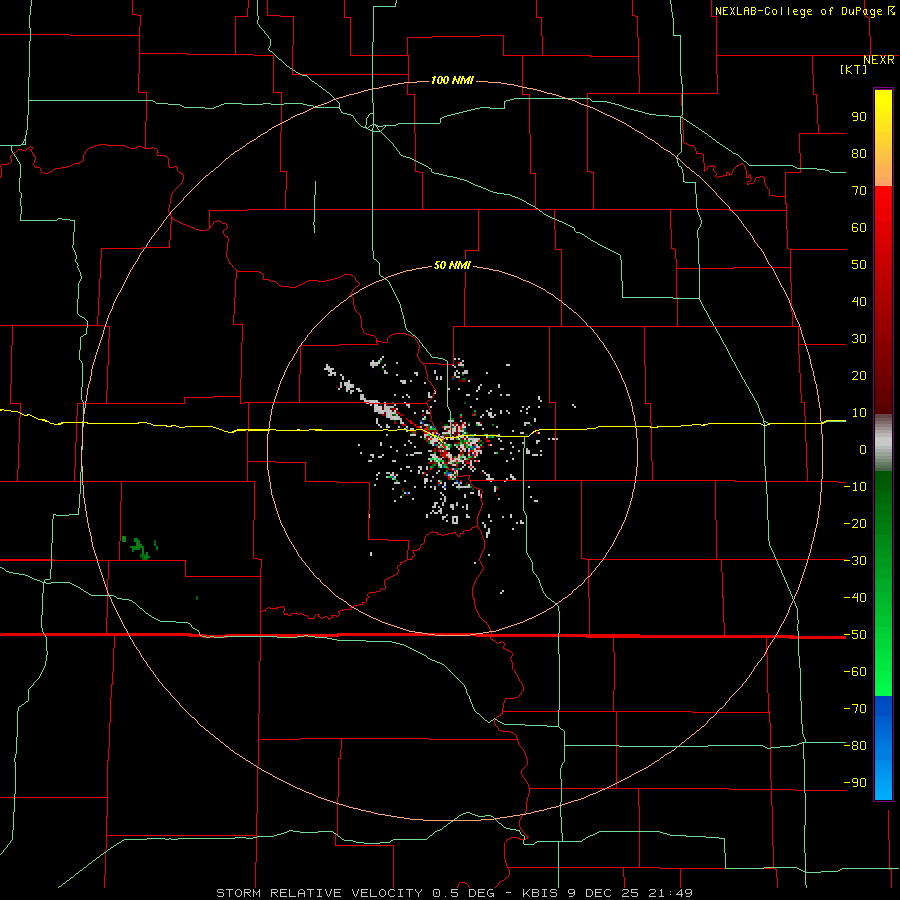900x900 pixels.
Task: Click the NEXR label above the color scale
Action: coord(878,60)
